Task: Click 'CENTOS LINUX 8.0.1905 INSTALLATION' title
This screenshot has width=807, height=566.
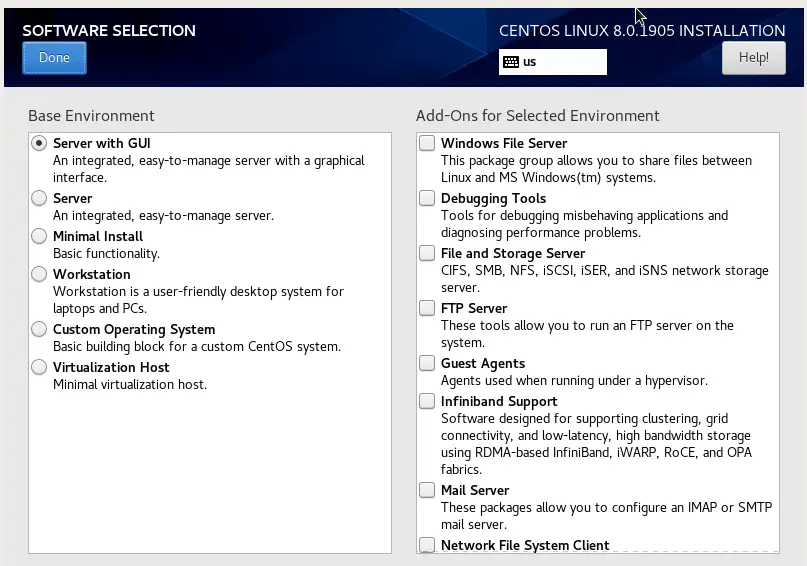Action: (642, 31)
